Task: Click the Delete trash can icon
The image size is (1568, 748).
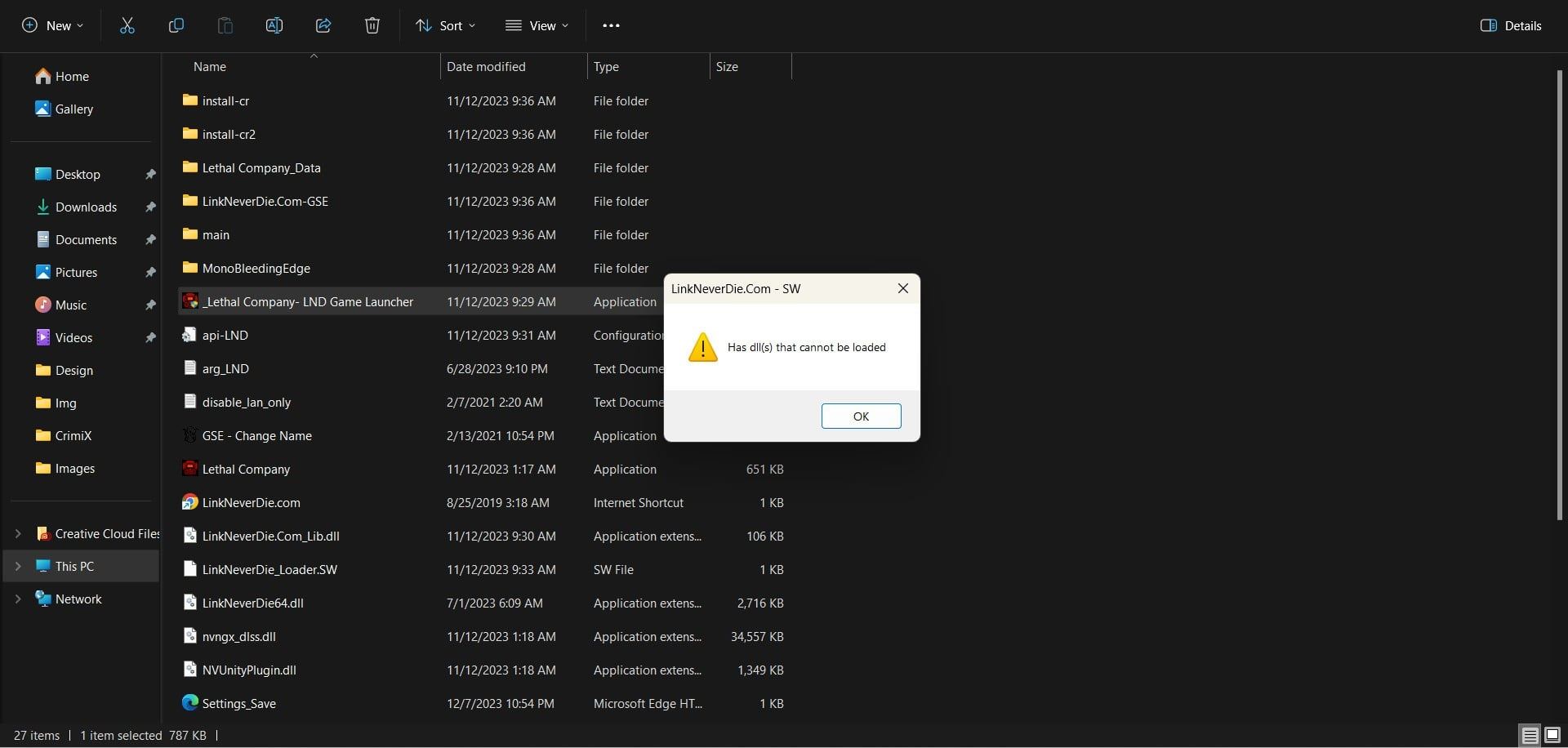Action: tap(372, 25)
